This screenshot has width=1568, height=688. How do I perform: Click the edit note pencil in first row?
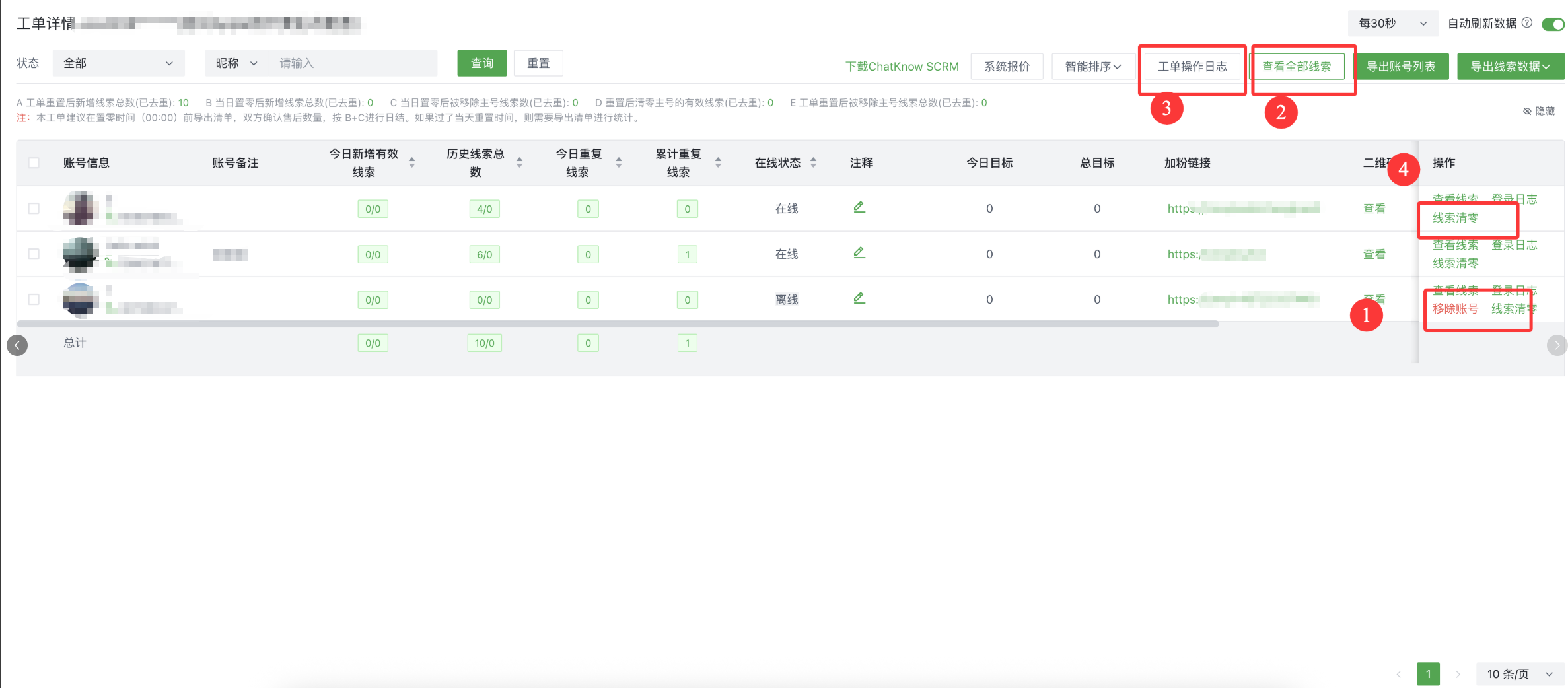click(859, 207)
